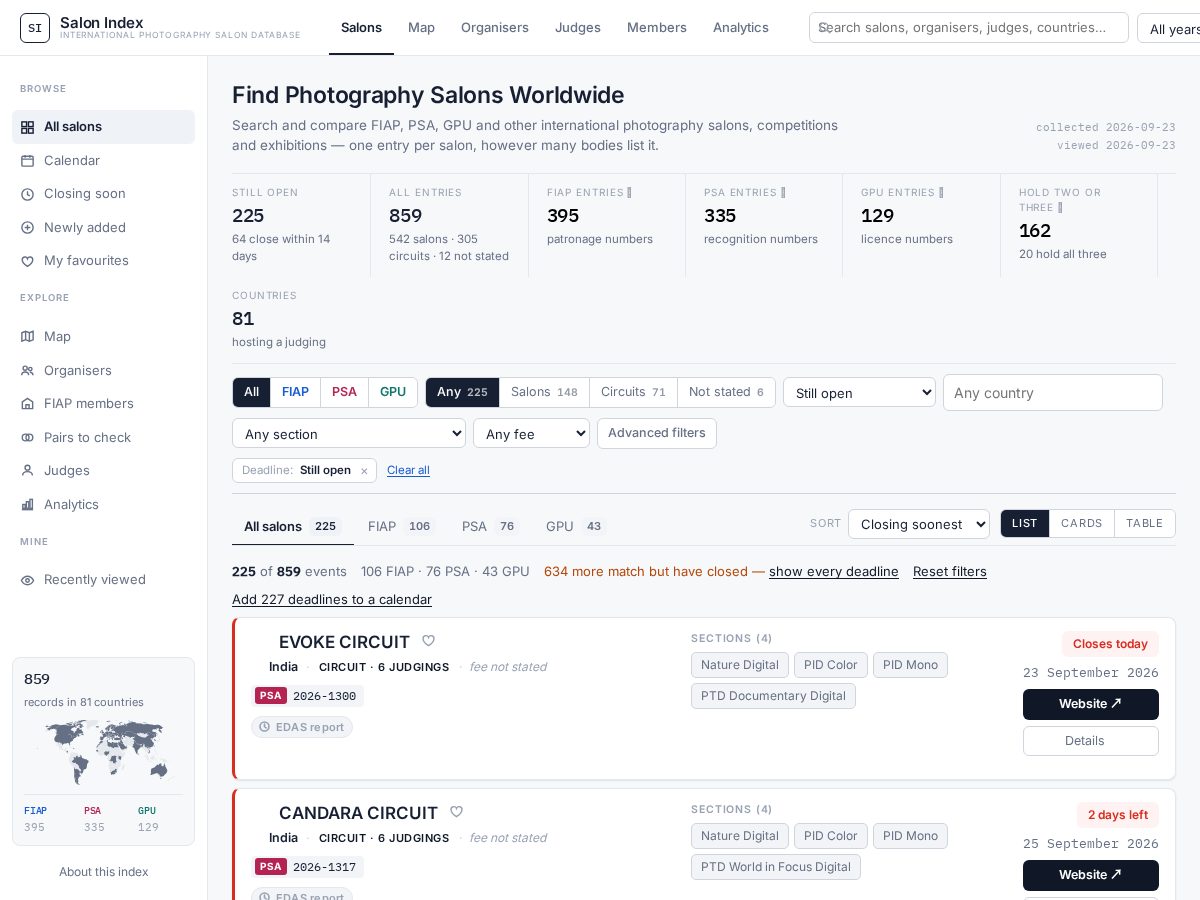
Task: Click the info marker beside PSA ENTRIES
Action: pyautogui.click(x=783, y=192)
